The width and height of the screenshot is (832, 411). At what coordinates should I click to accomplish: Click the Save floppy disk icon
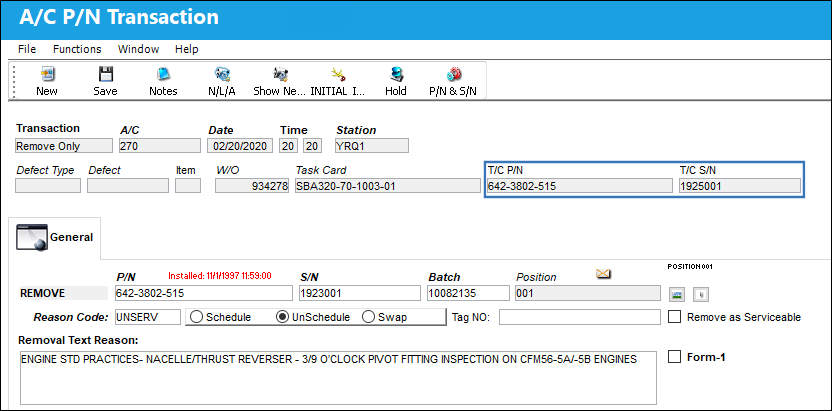click(106, 74)
